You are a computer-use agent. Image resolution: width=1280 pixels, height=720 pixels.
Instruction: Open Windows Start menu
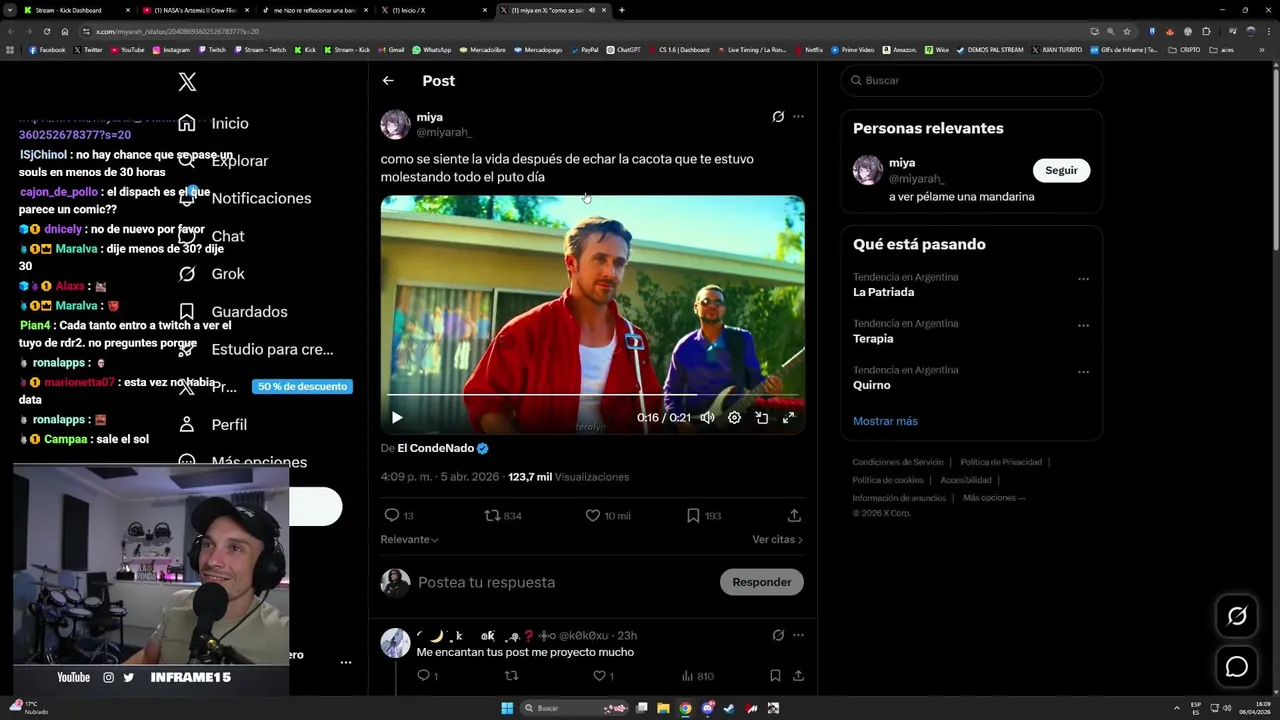pos(507,708)
